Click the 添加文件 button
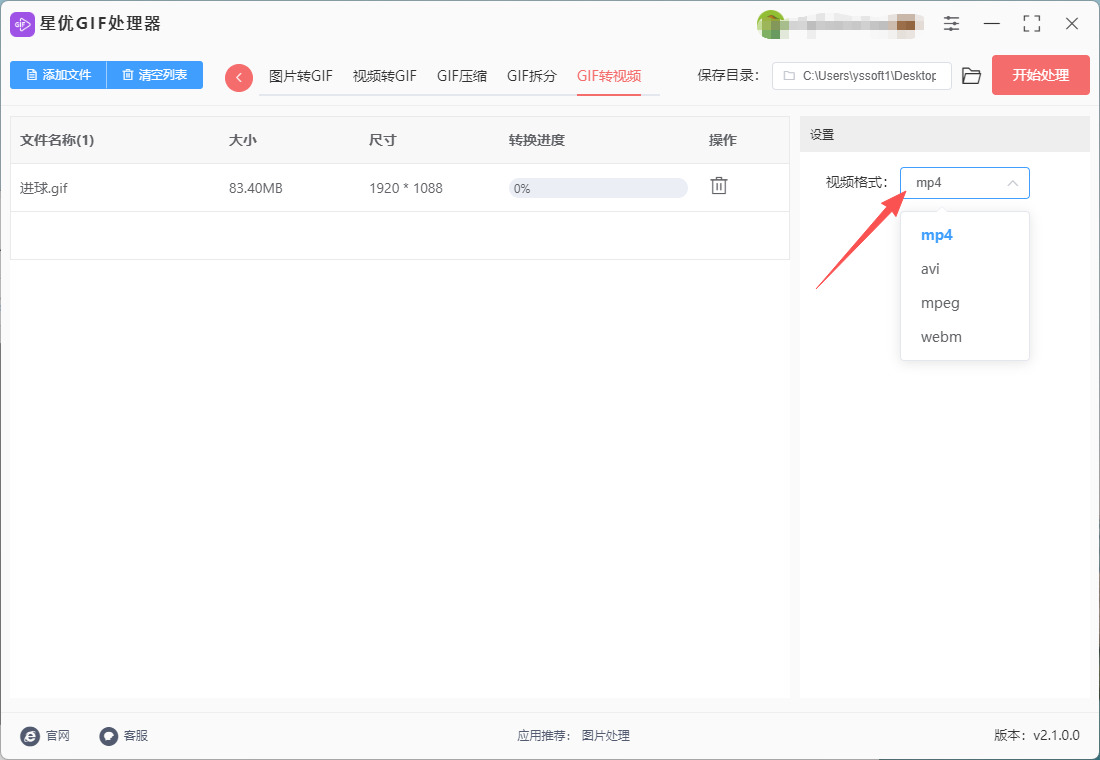The height and width of the screenshot is (760, 1100). pos(58,75)
